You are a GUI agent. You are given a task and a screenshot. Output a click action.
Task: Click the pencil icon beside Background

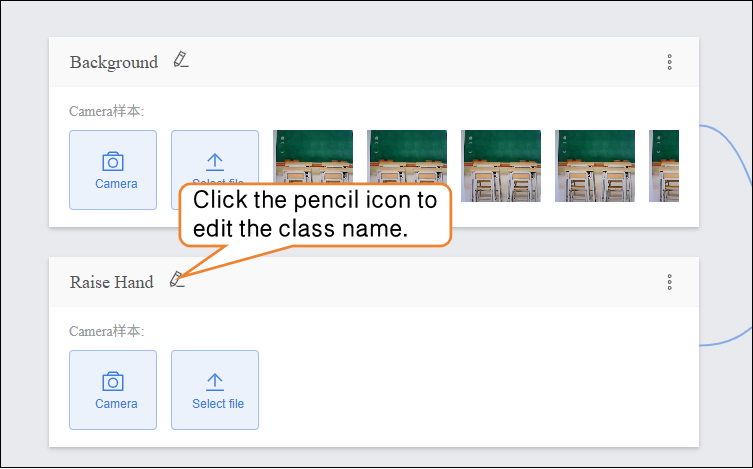pyautogui.click(x=180, y=60)
